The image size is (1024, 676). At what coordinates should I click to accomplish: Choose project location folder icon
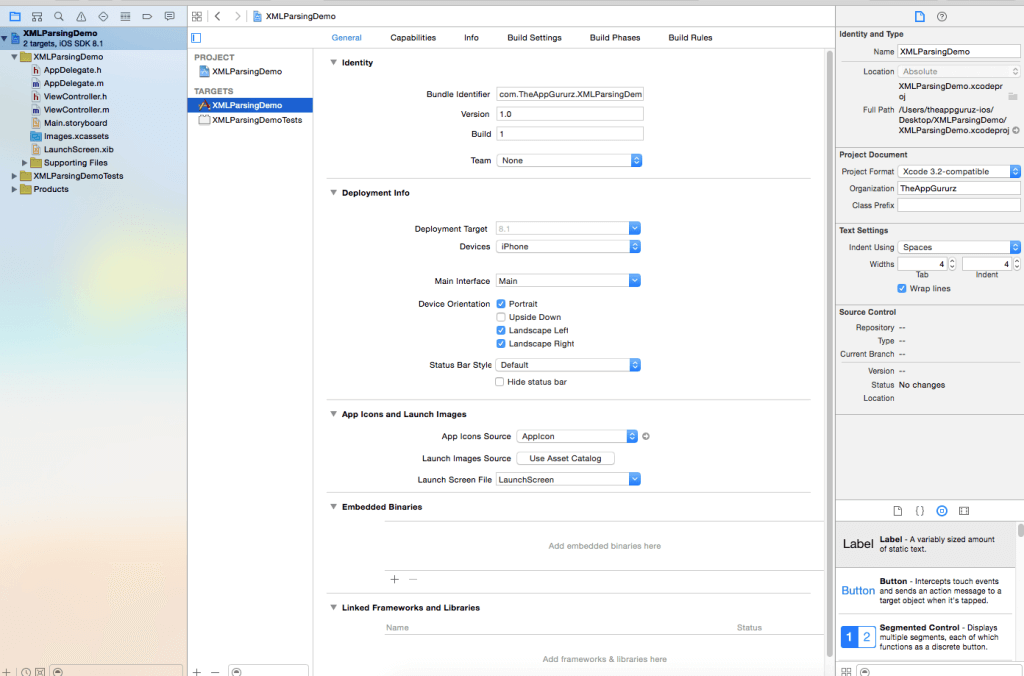(1012, 96)
